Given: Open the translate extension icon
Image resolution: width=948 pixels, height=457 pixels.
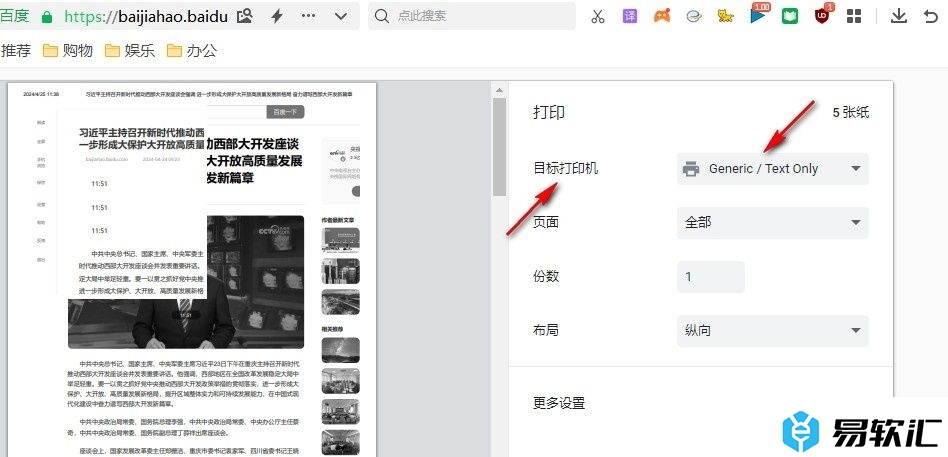Looking at the screenshot, I should click(x=630, y=16).
